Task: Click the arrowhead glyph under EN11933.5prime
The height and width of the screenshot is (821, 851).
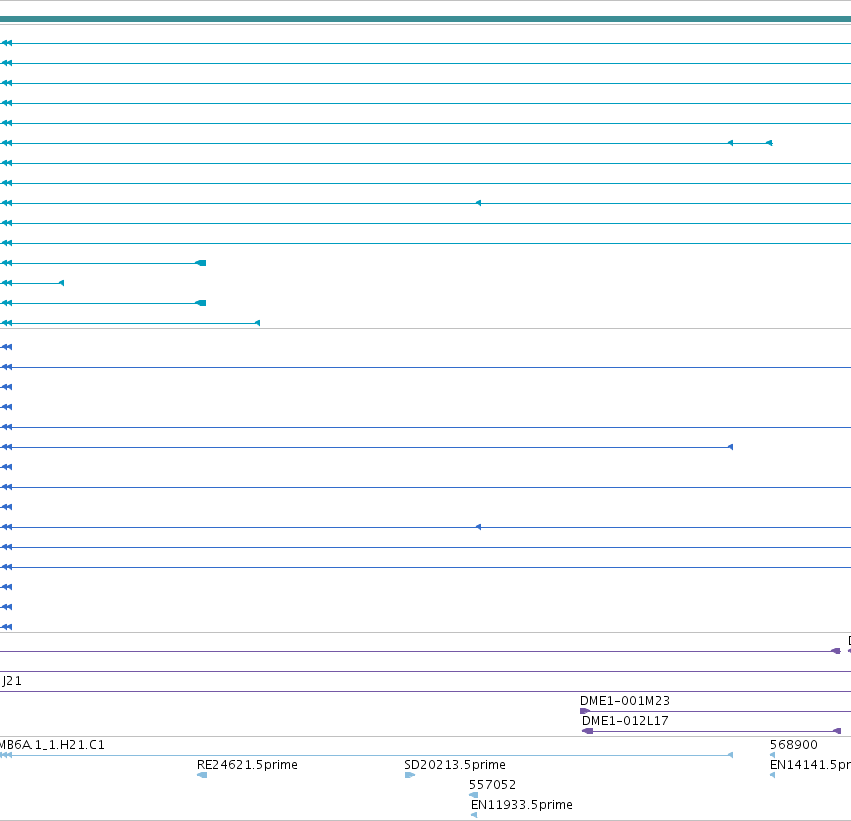Action: [x=474, y=815]
